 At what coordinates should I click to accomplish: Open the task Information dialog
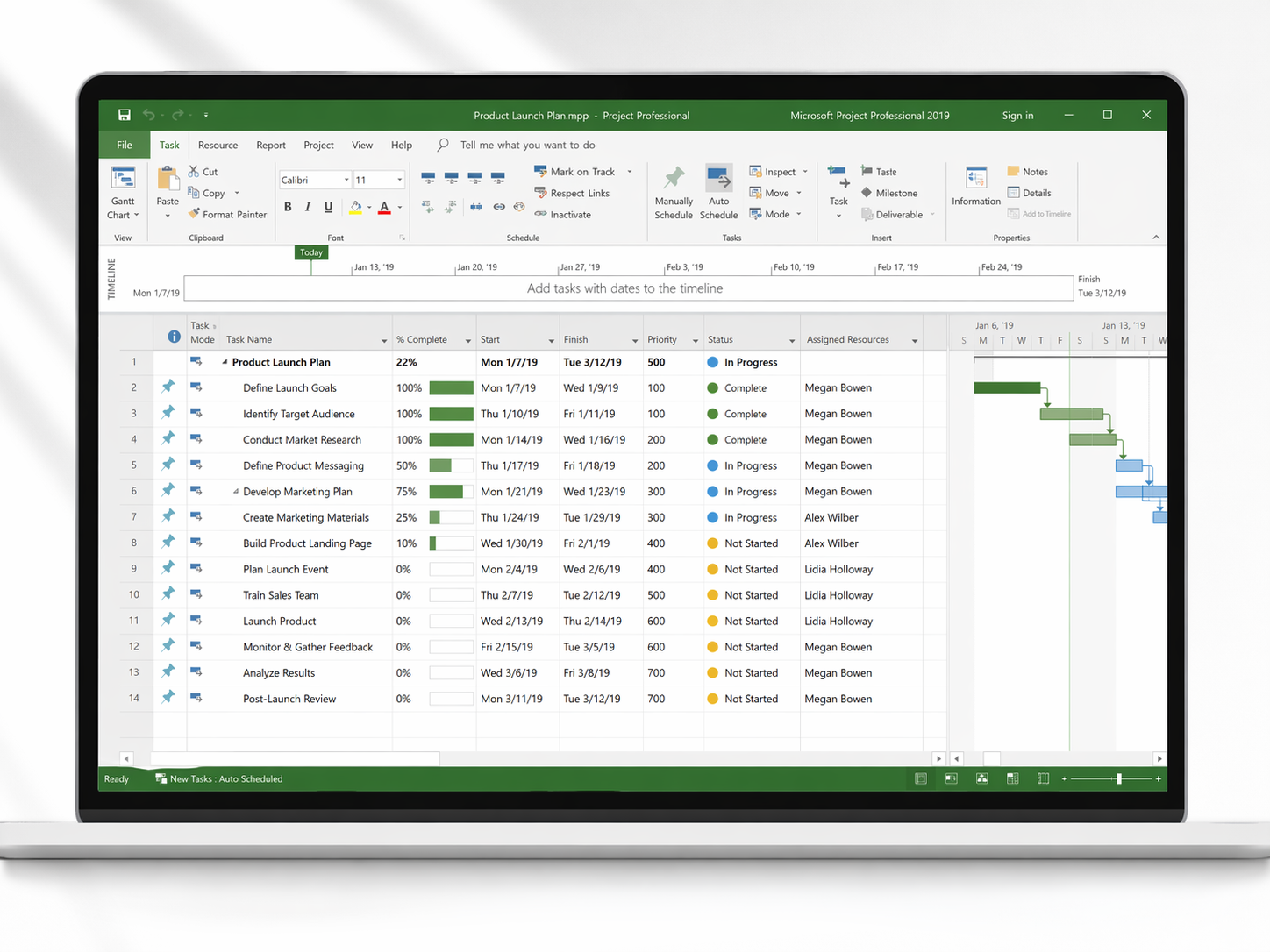(976, 187)
